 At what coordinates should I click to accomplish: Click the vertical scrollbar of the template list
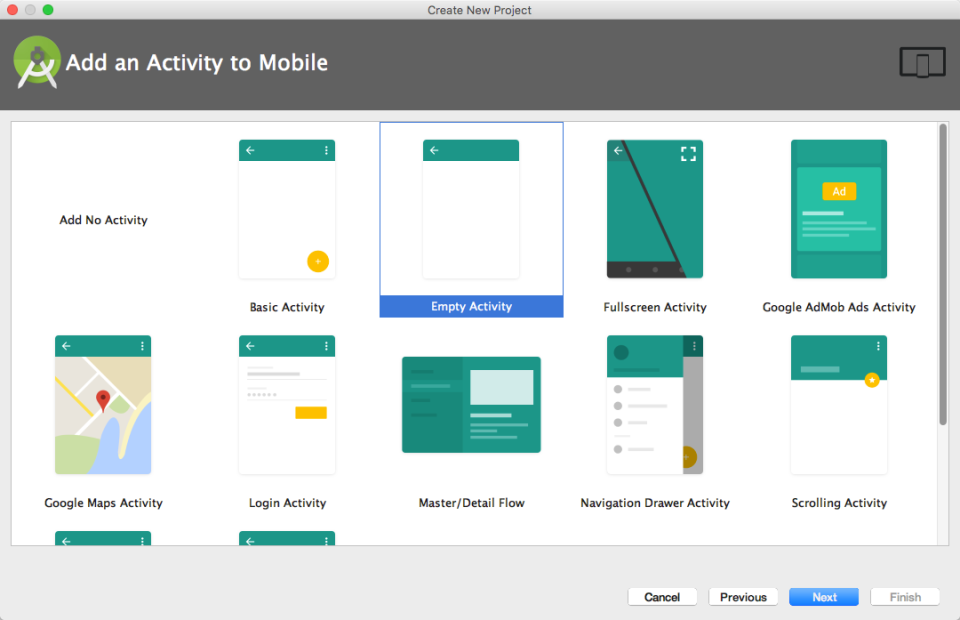tap(943, 275)
